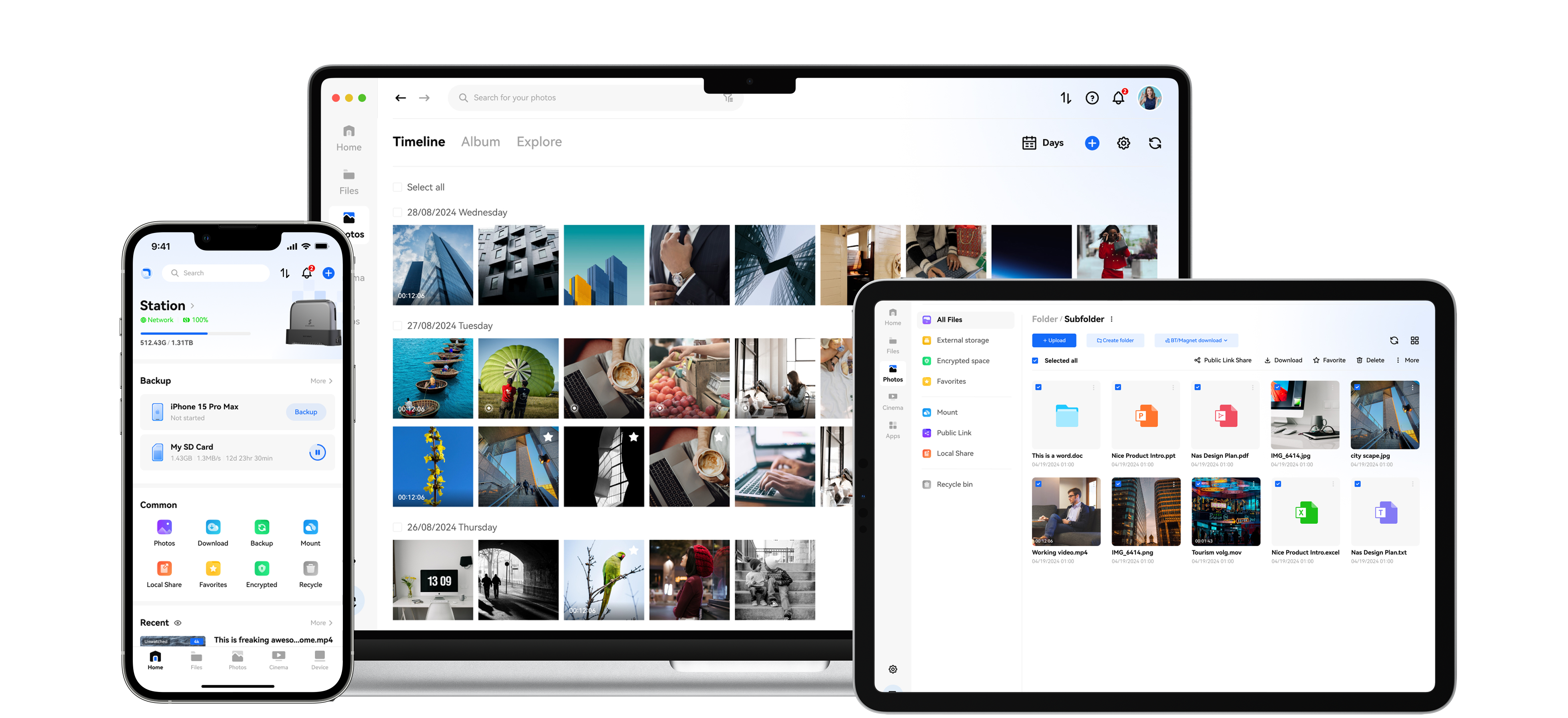Viewport: 1568px width, 718px height.
Task: Tap the Favorites shortcut on phone
Action: [x=213, y=574]
